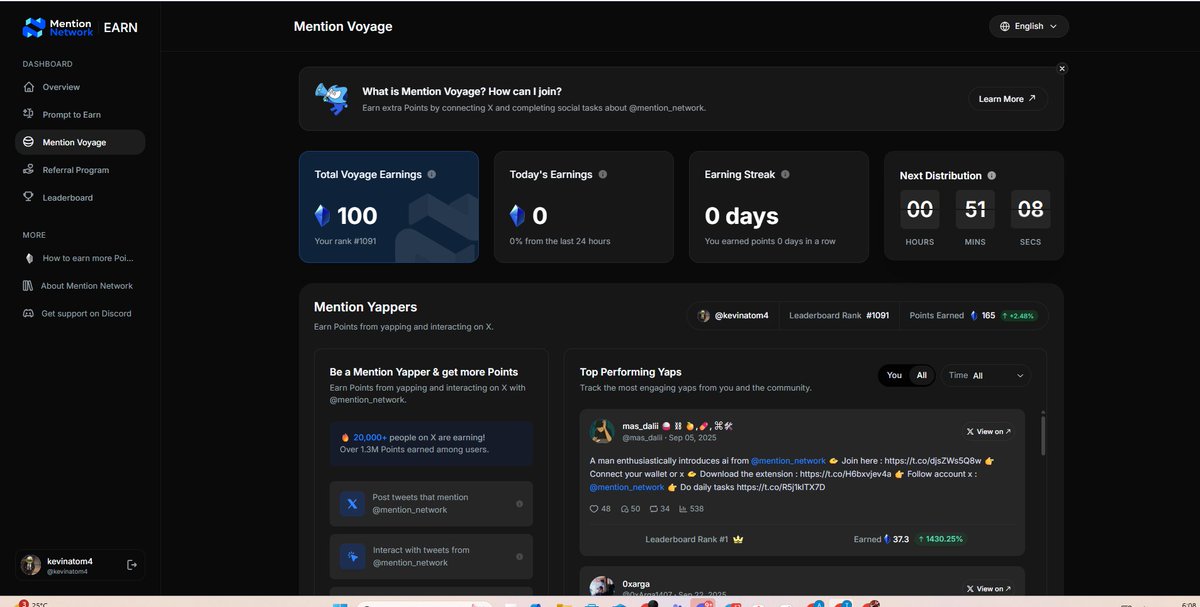Click the Overview home icon
The image size is (1200, 607).
(29, 87)
